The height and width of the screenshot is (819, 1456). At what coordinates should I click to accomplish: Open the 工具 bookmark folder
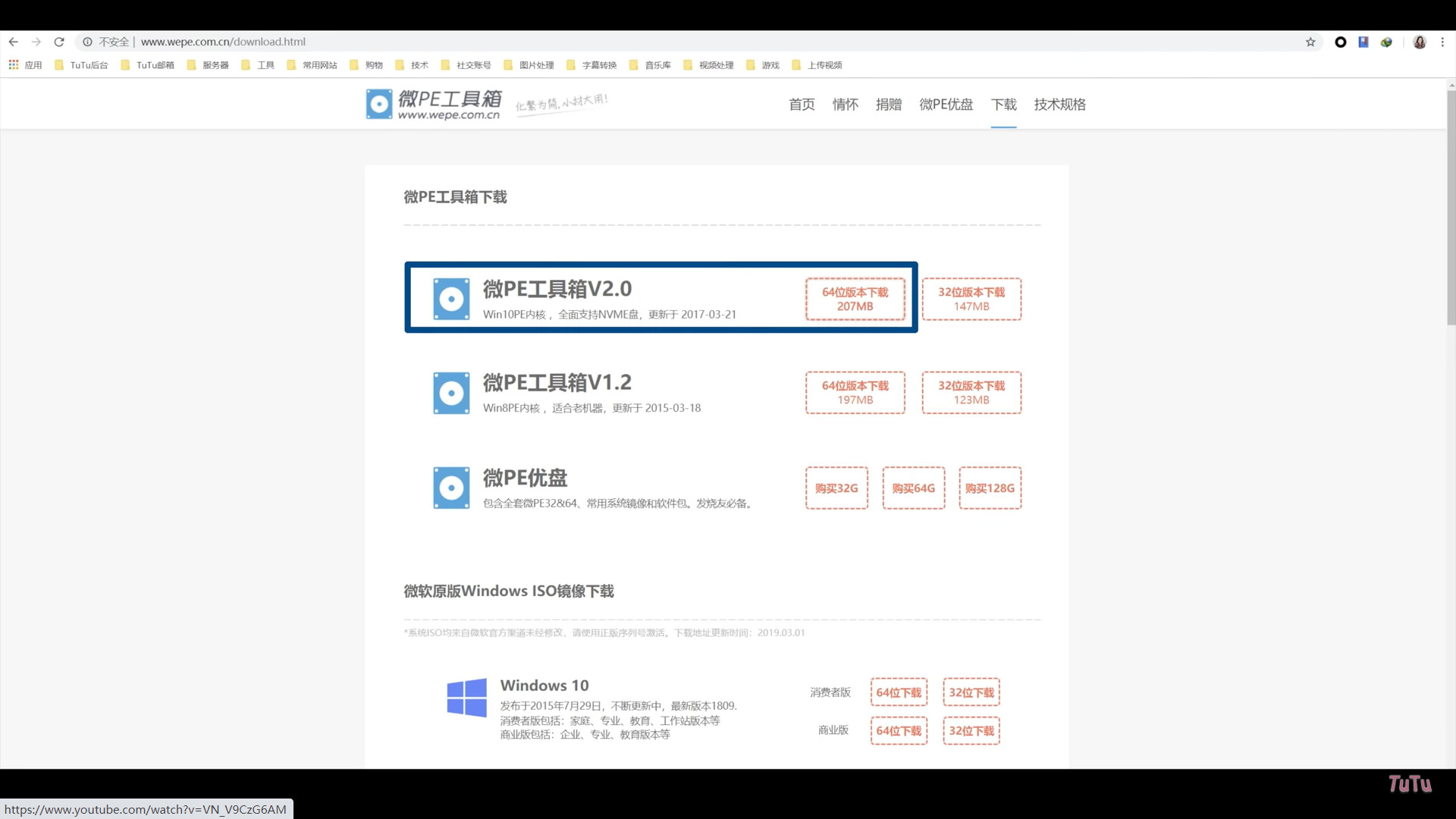pyautogui.click(x=258, y=65)
